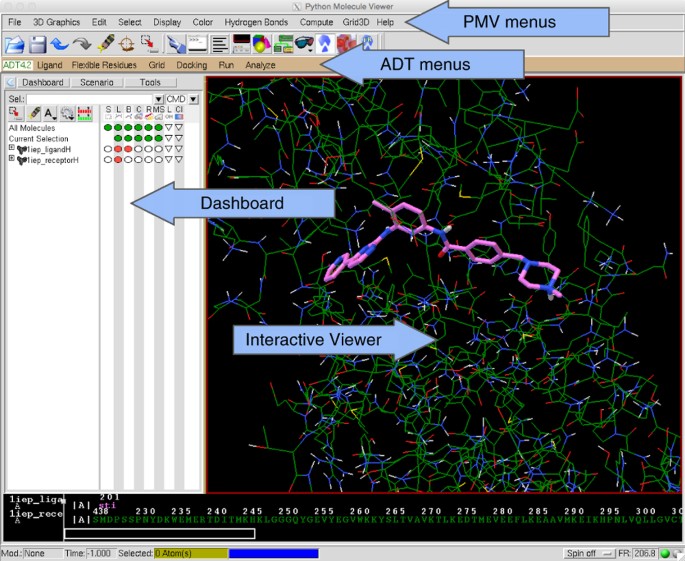Toggle select circle for All Molecules row
Viewport: 685px width, 561px height.
tap(108, 127)
